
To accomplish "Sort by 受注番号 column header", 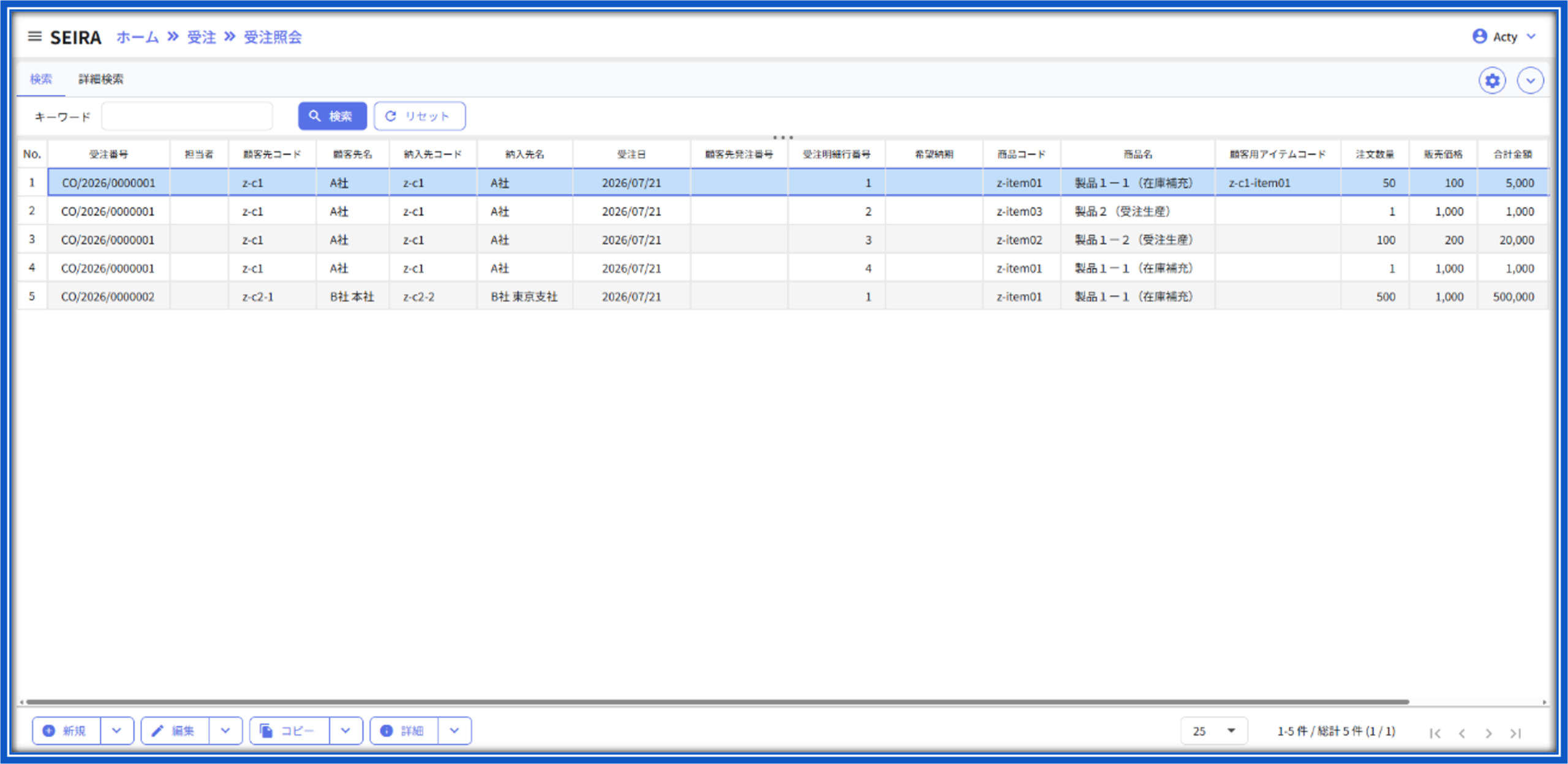I will (x=108, y=154).
